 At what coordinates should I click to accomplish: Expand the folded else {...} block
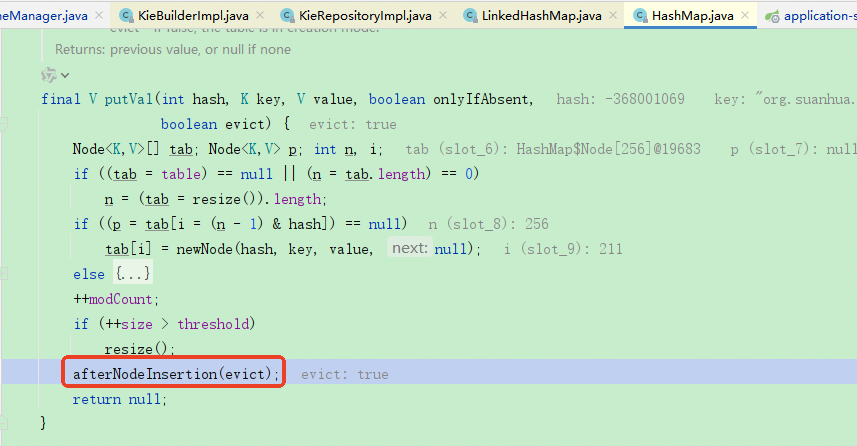[132, 274]
